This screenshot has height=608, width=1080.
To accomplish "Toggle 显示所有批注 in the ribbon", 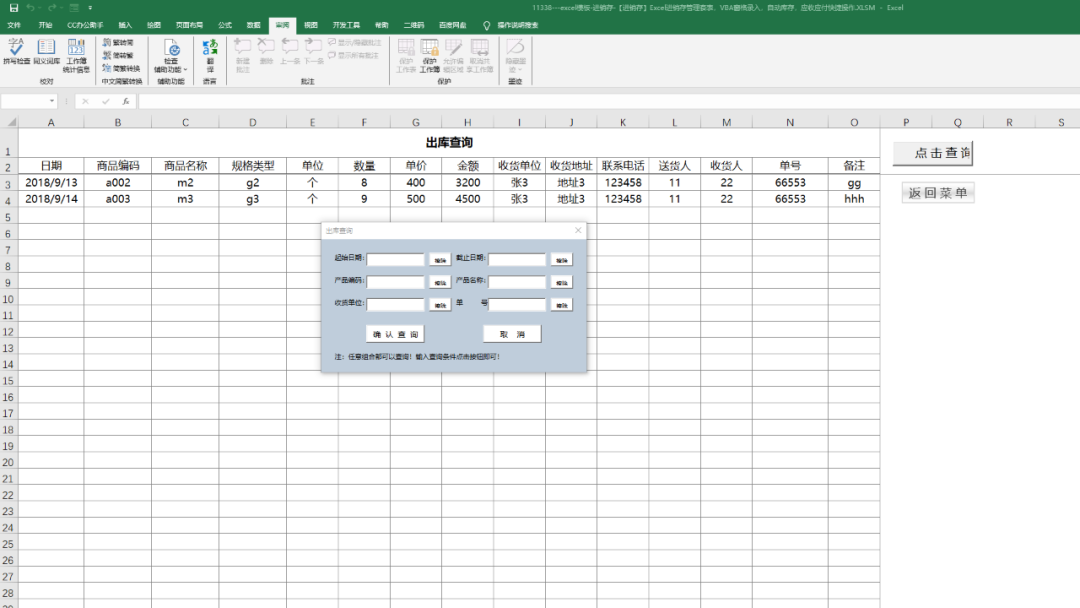I will tap(354, 55).
